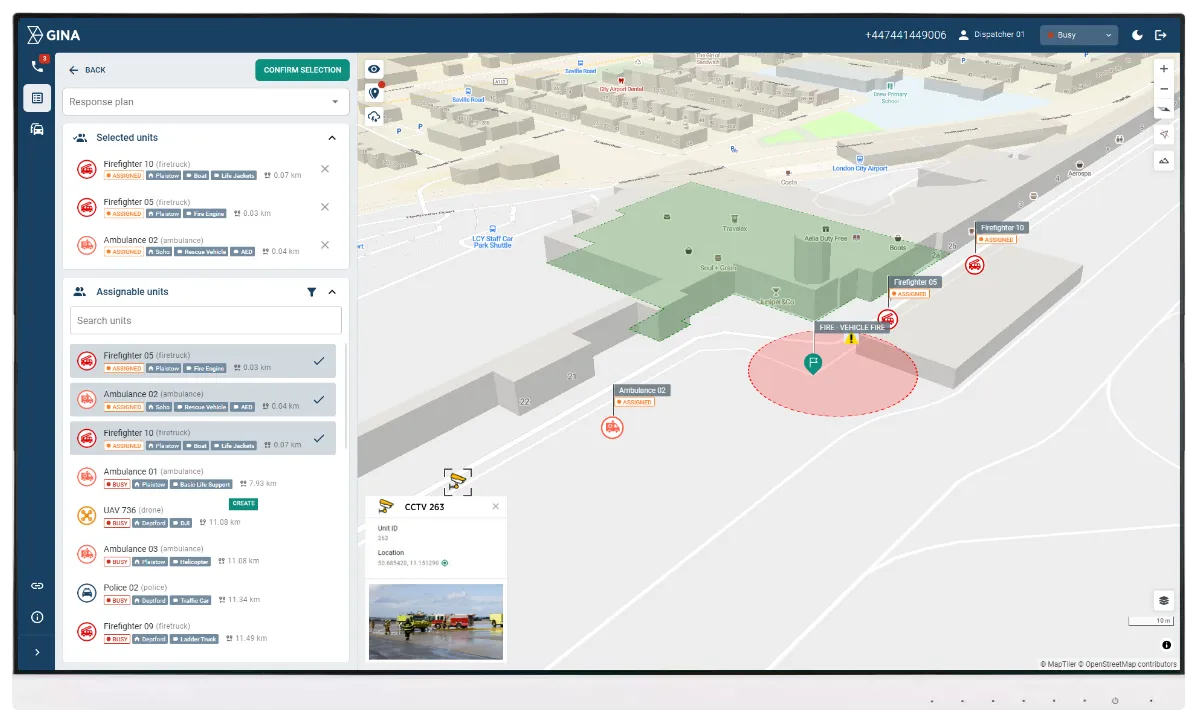Sign out using the logout icon
This screenshot has width=1200, height=718.
(1161, 34)
